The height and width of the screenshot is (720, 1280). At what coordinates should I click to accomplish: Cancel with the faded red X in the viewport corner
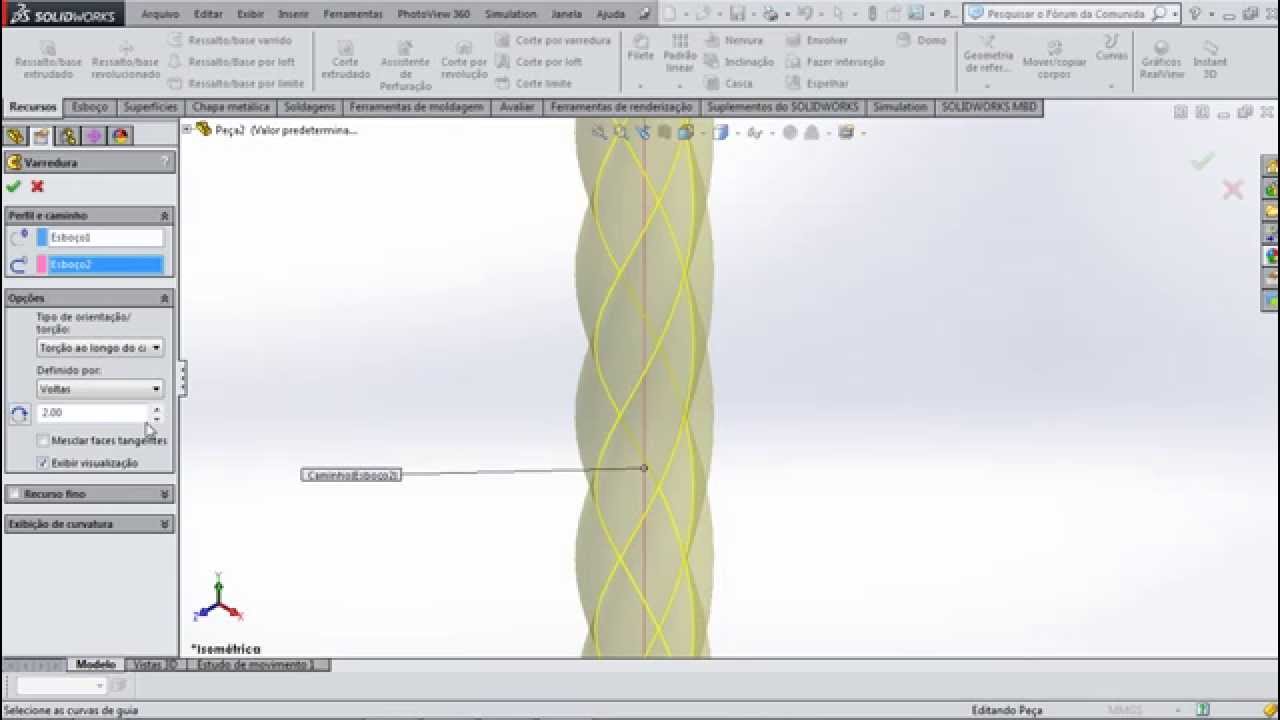click(1232, 189)
